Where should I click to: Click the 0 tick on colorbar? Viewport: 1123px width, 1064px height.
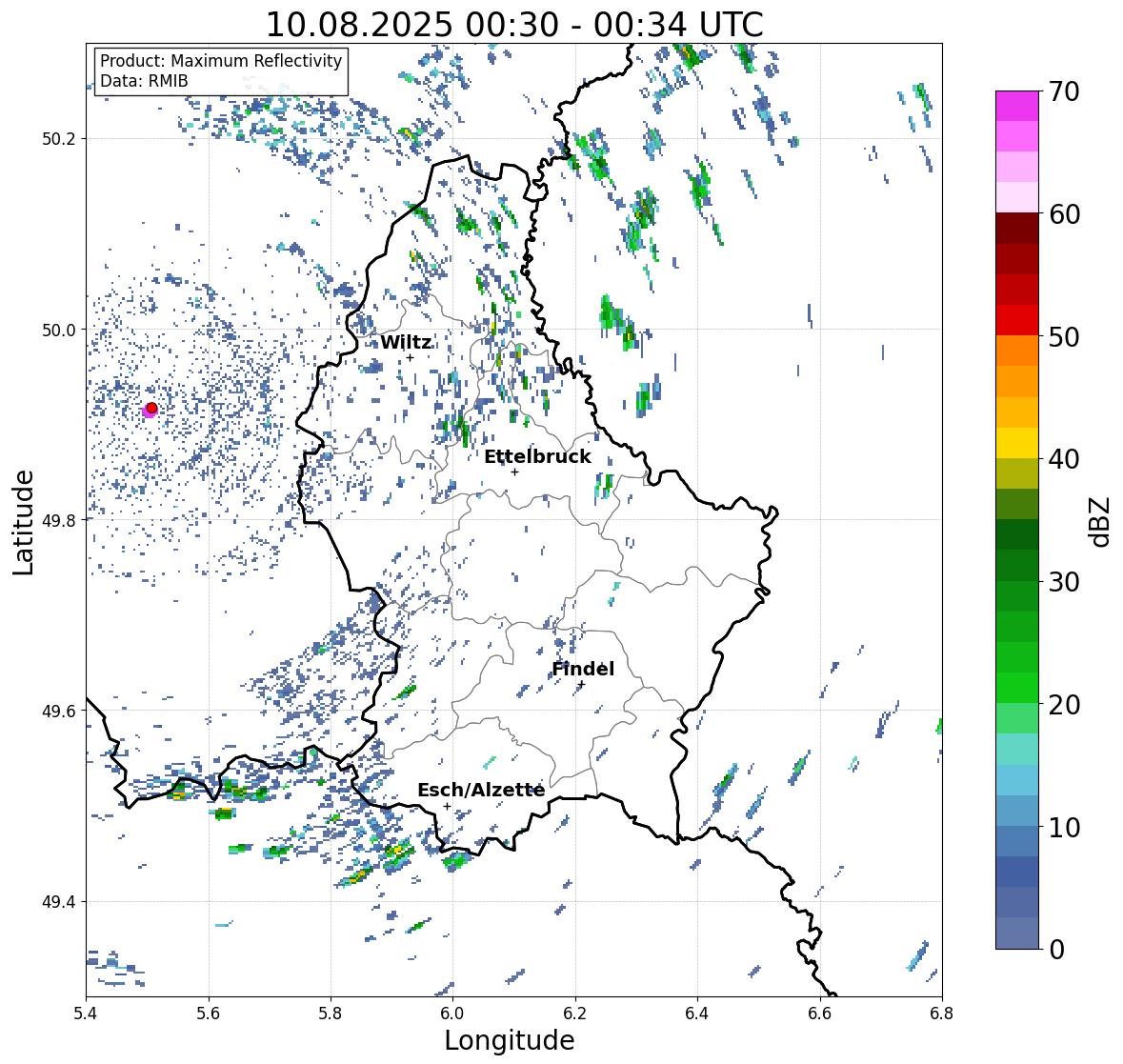pyautogui.click(x=1056, y=950)
